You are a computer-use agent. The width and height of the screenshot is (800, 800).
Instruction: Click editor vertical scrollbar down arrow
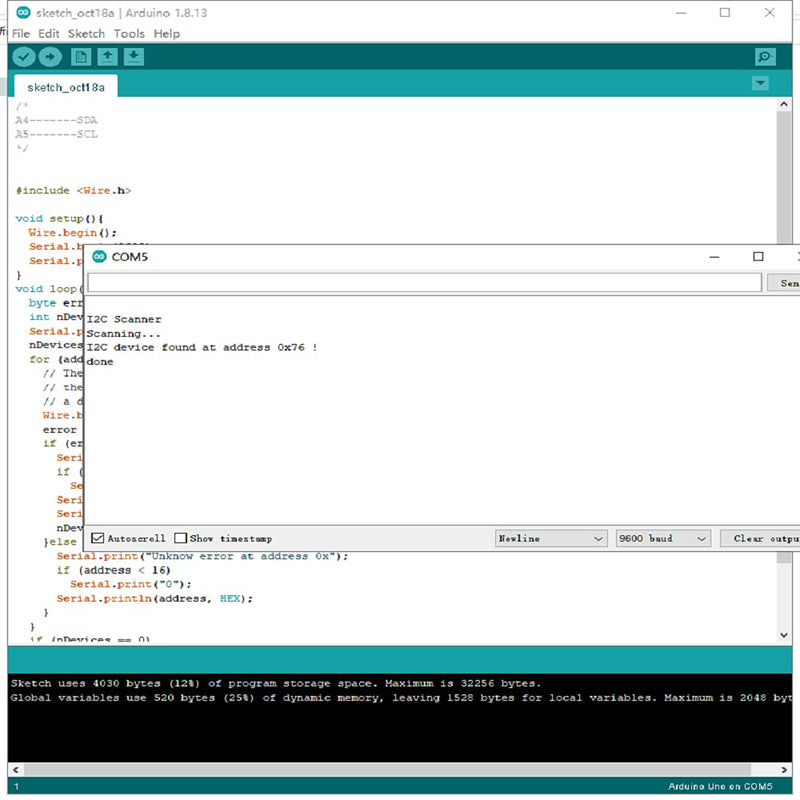coord(784,635)
